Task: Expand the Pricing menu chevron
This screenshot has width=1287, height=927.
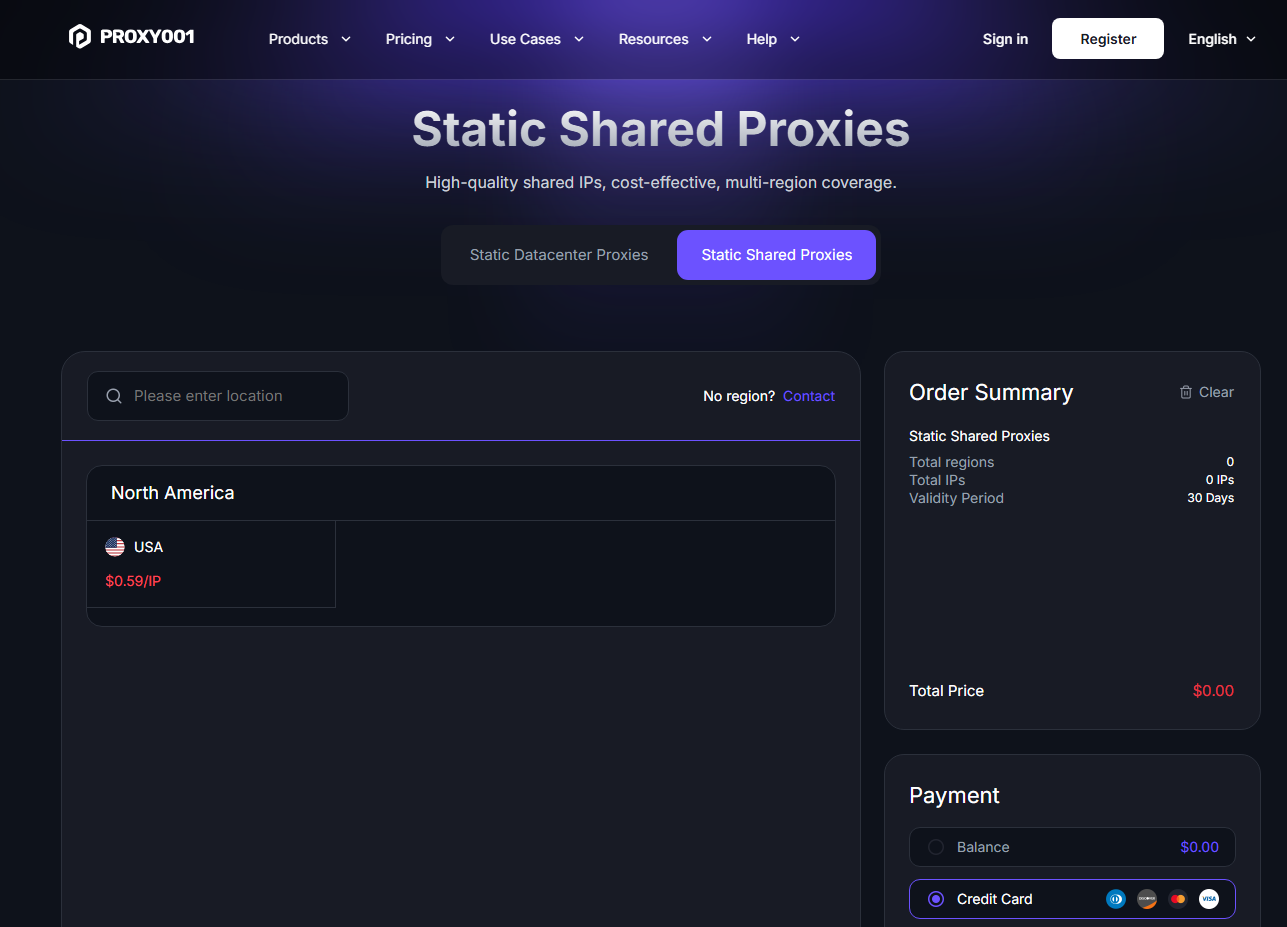Action: click(450, 39)
